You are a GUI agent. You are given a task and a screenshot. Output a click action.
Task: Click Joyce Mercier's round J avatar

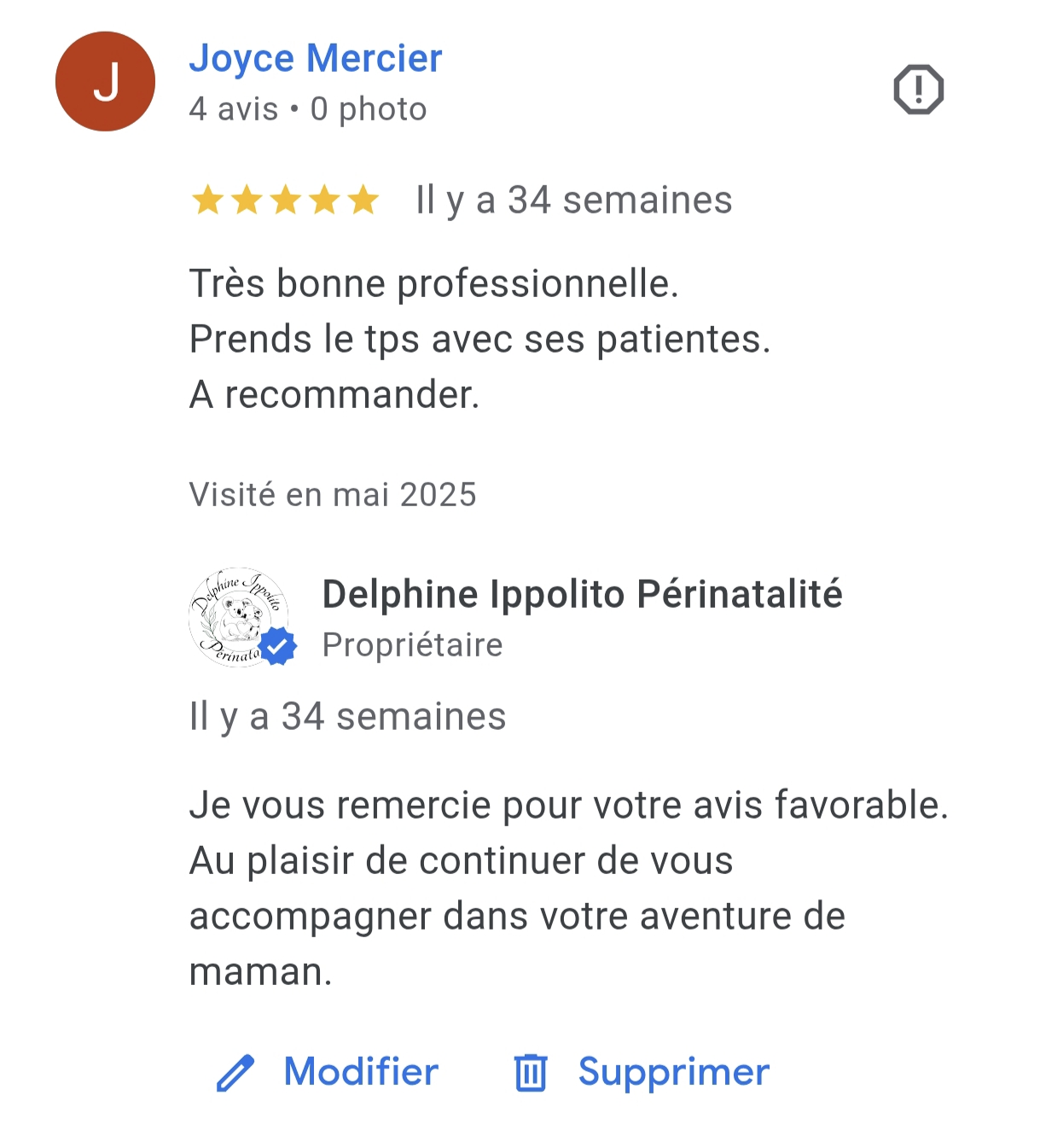pyautogui.click(x=105, y=82)
